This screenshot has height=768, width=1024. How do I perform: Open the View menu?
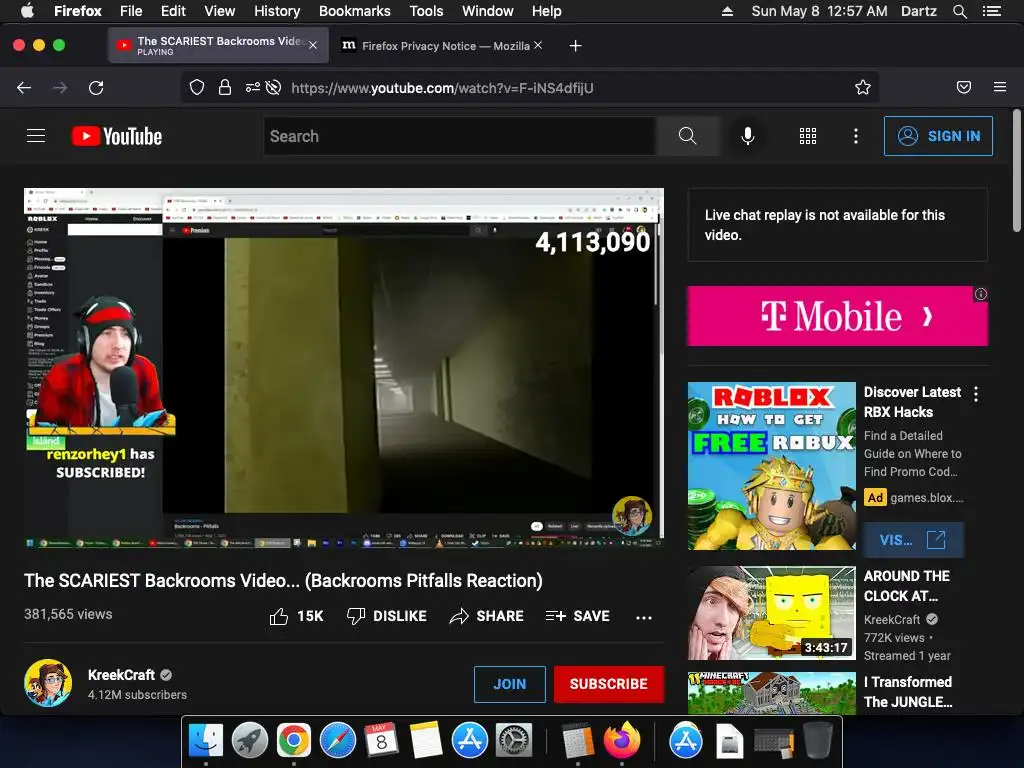point(219,11)
